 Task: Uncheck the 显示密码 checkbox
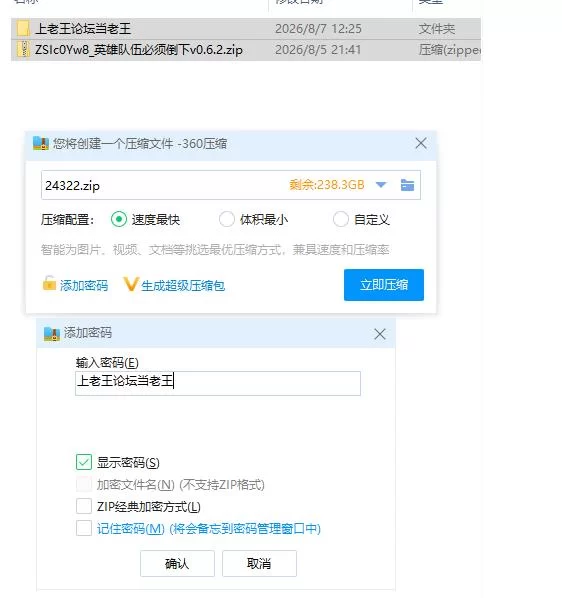(x=84, y=462)
